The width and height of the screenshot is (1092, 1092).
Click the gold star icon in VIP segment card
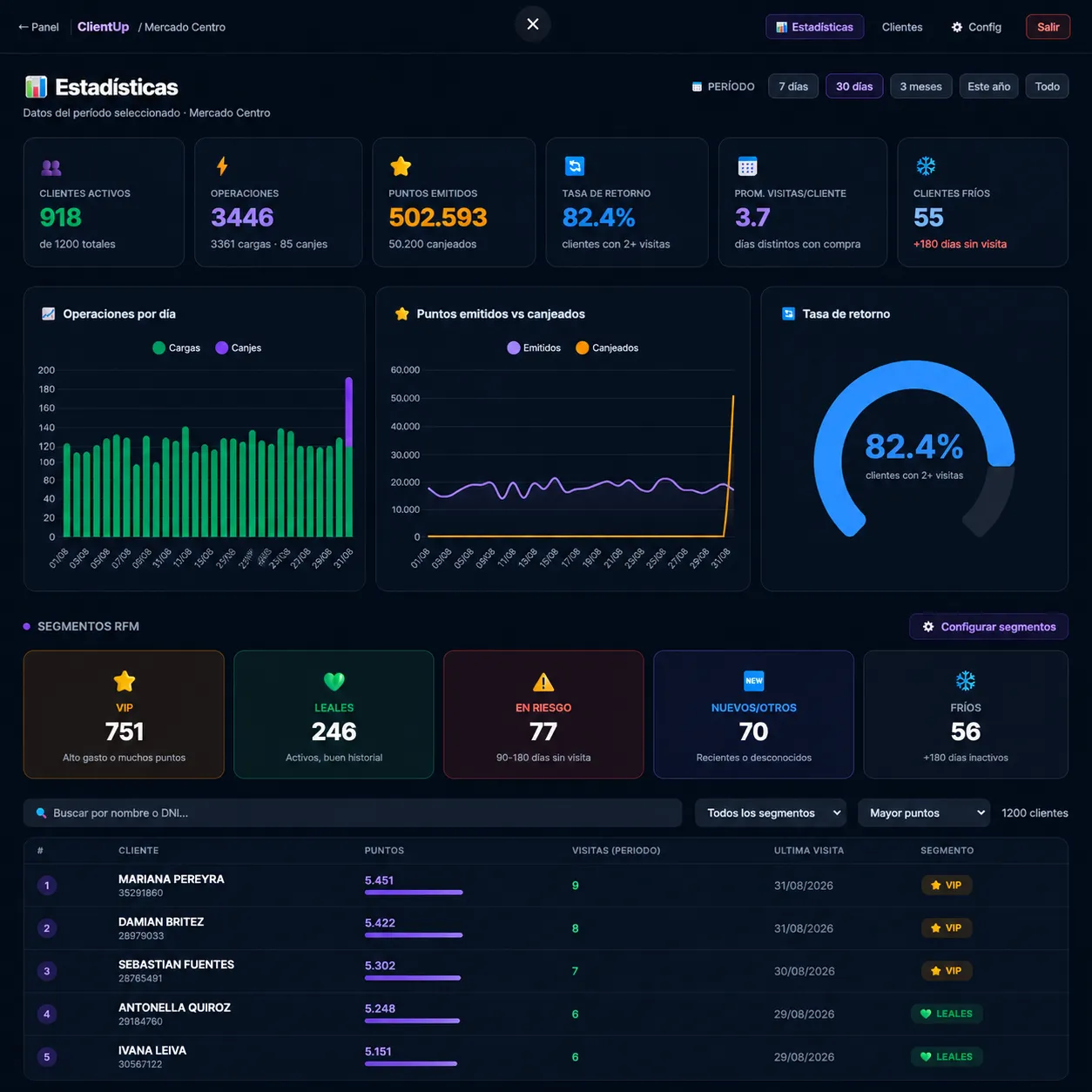(125, 681)
